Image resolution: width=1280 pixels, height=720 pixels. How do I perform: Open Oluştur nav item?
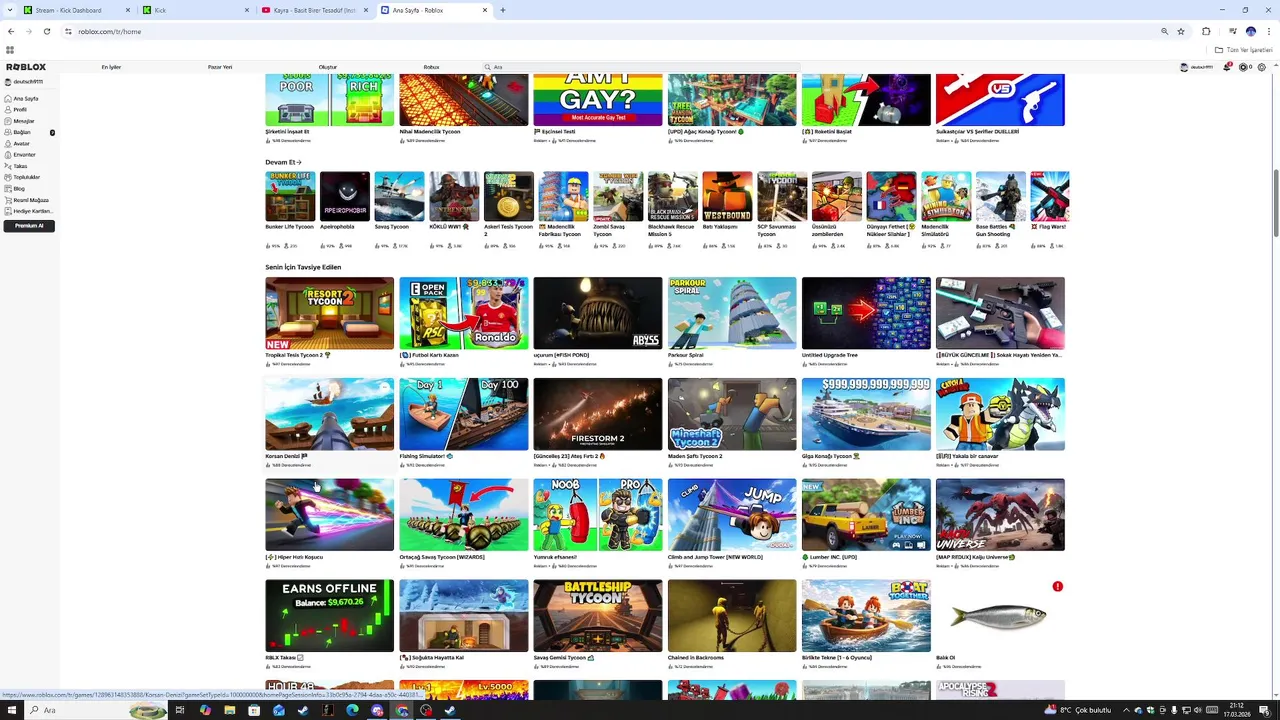[x=327, y=67]
